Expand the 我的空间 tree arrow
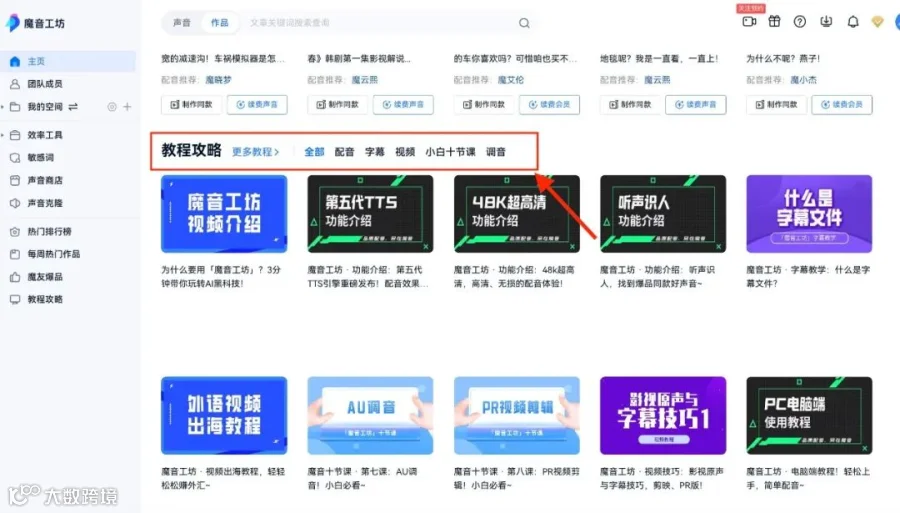The height and width of the screenshot is (513, 900). (2, 107)
